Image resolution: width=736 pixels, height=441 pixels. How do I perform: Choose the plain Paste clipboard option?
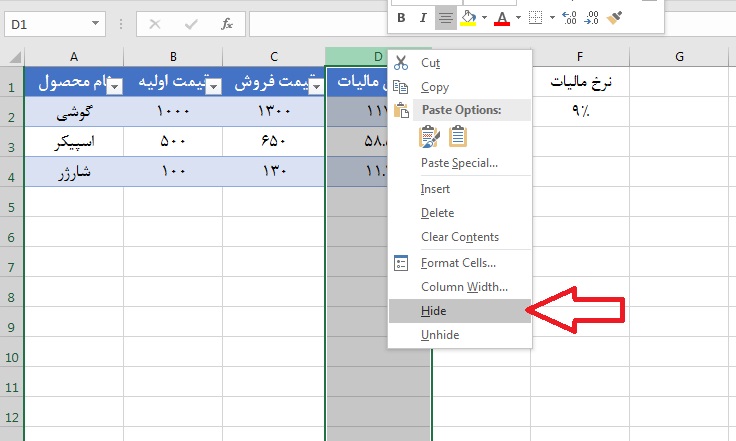pyautogui.click(x=458, y=137)
